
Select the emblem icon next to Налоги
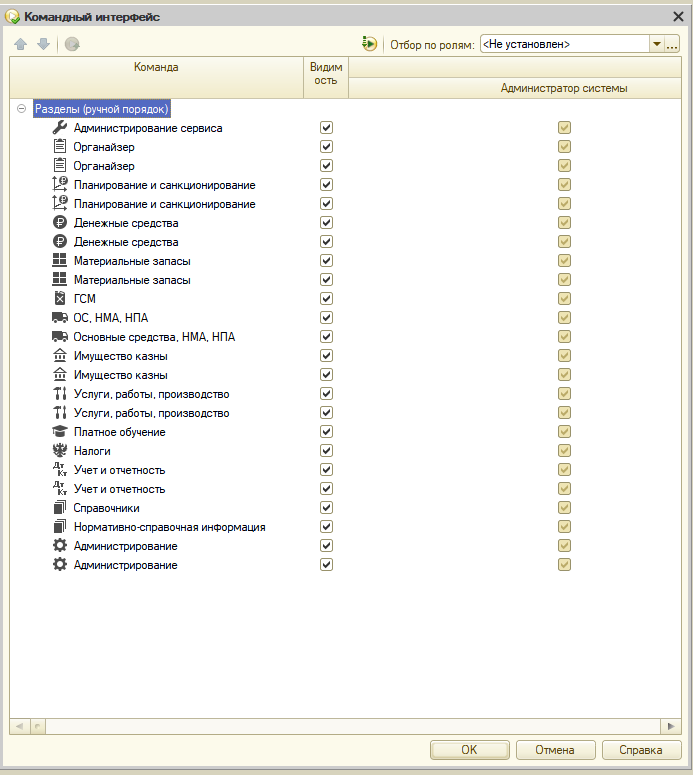tap(59, 451)
